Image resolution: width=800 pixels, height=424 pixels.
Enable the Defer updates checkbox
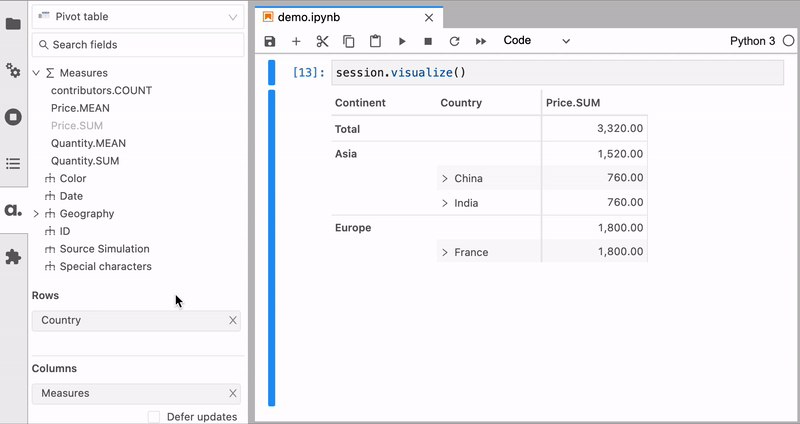(154, 417)
